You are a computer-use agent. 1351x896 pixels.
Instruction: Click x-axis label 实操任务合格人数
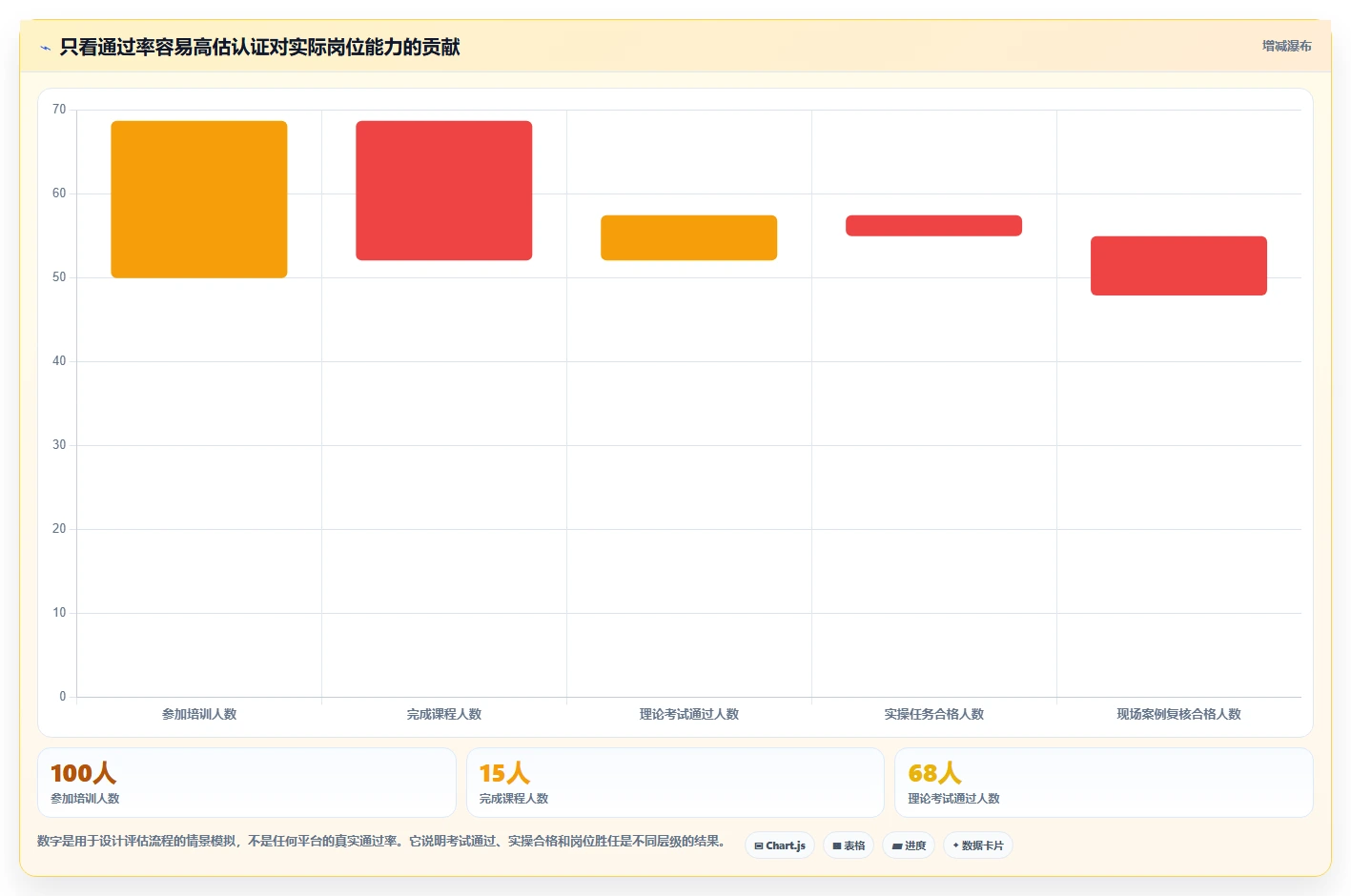pyautogui.click(x=934, y=714)
